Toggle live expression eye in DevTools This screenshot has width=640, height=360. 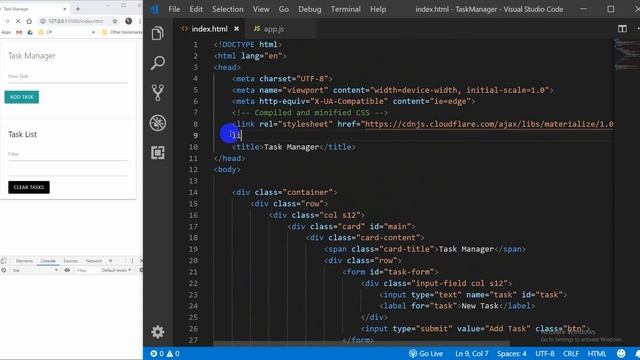(x=67, y=270)
